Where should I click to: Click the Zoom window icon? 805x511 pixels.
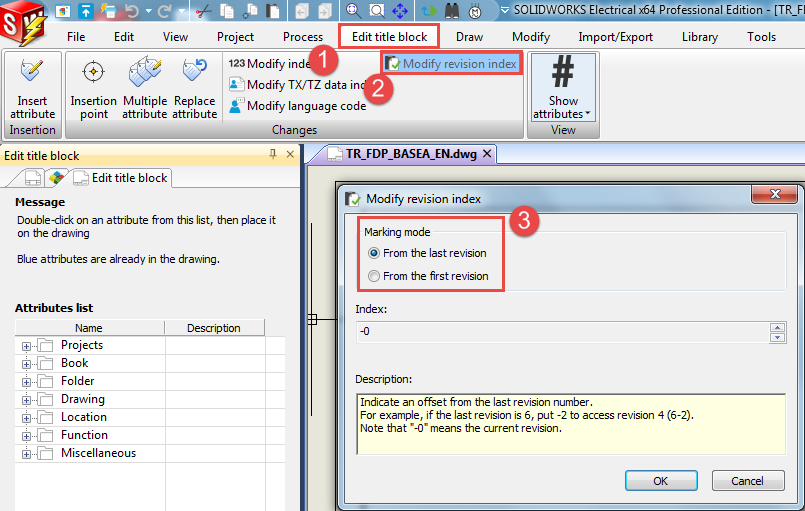(x=376, y=11)
